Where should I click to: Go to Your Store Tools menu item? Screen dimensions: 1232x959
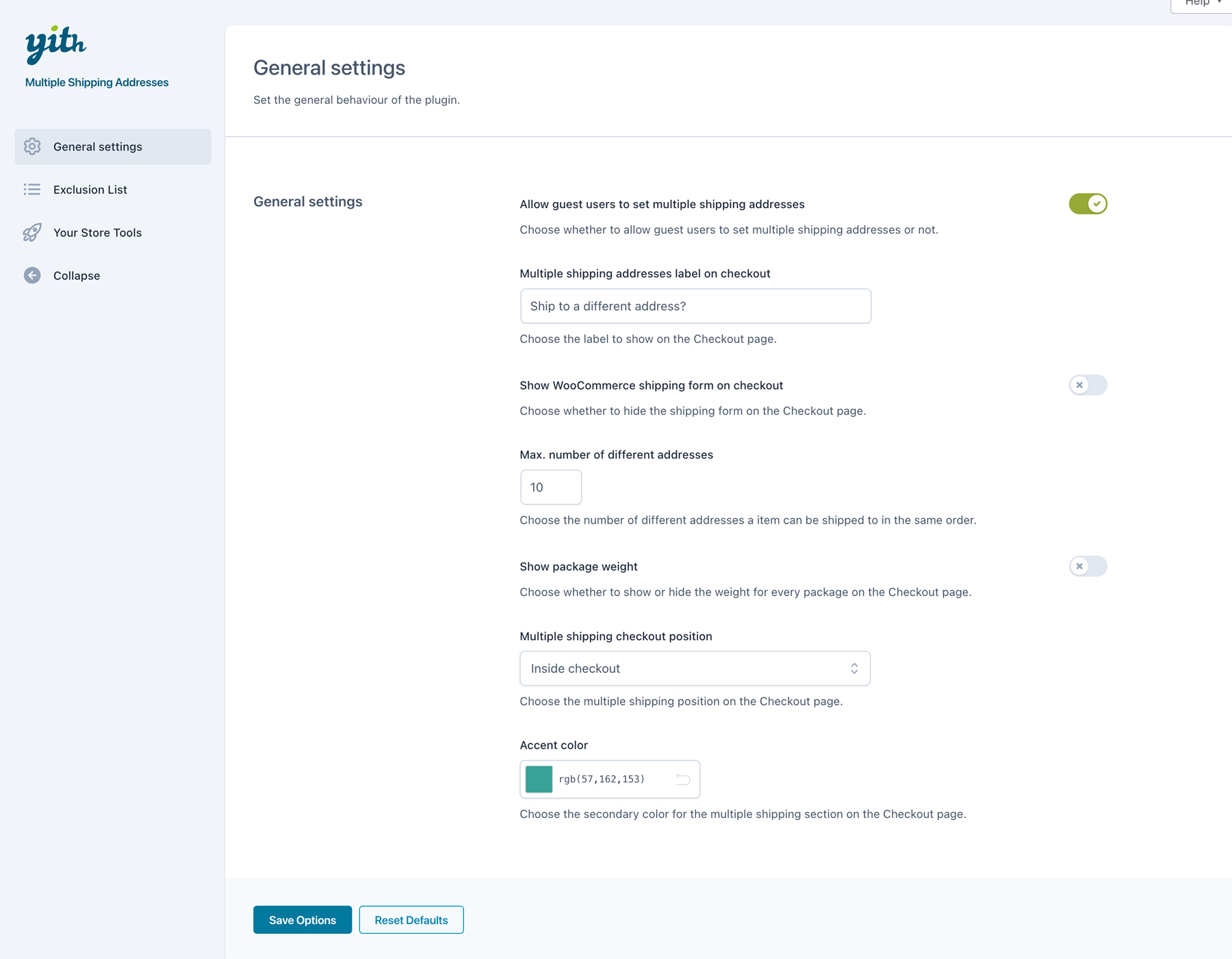[97, 233]
